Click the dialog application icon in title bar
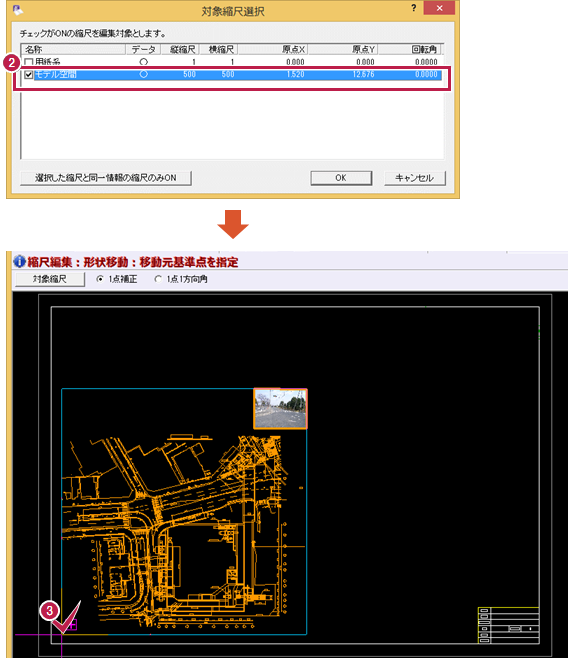The image size is (568, 658). (x=18, y=9)
